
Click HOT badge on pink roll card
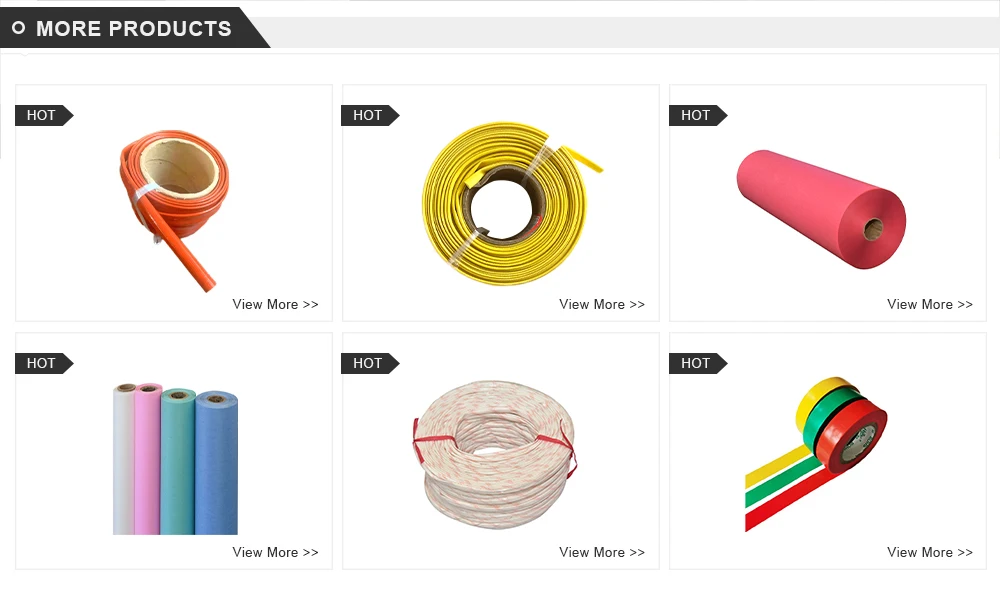pos(698,115)
